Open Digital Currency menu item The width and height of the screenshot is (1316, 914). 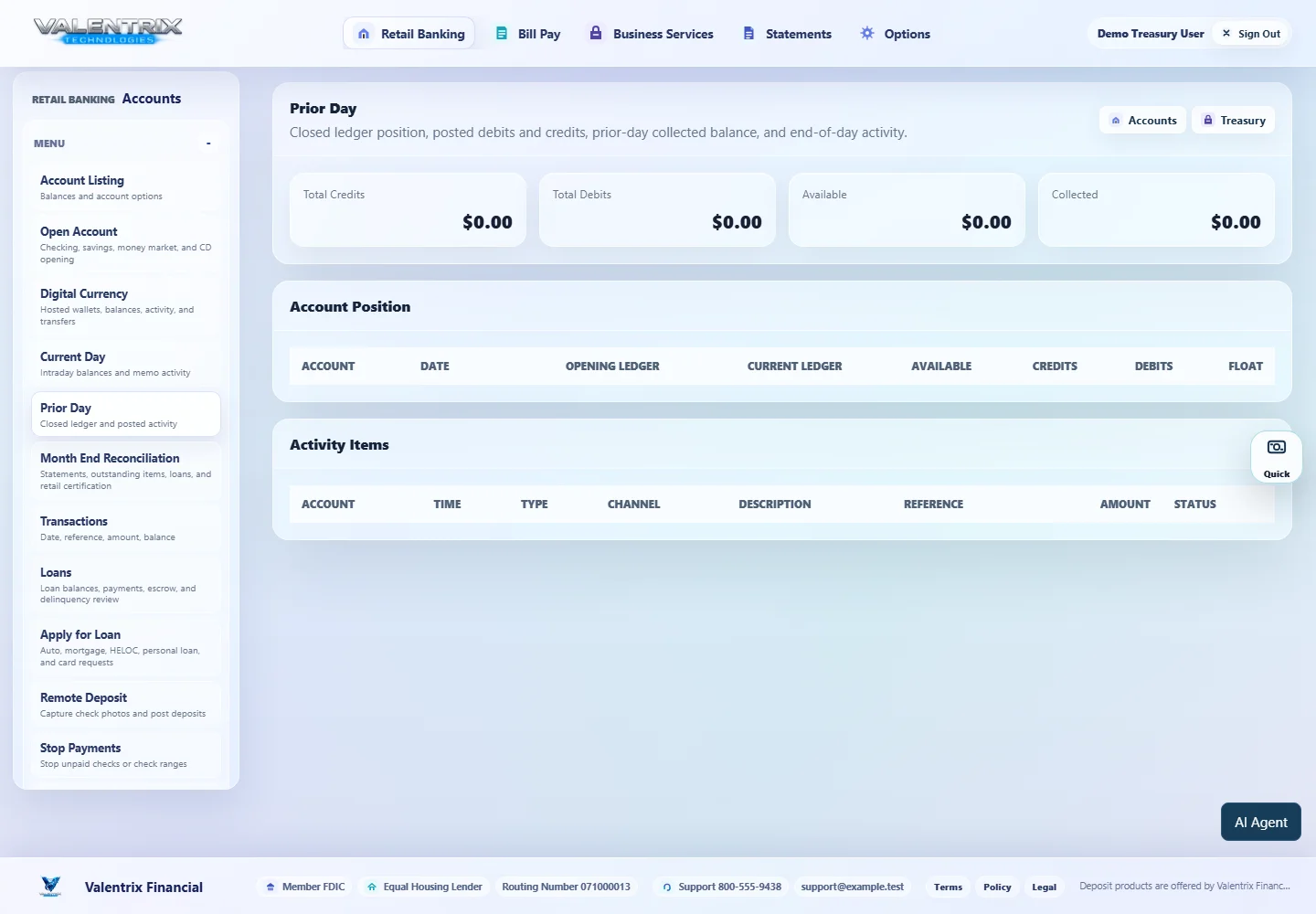(126, 306)
